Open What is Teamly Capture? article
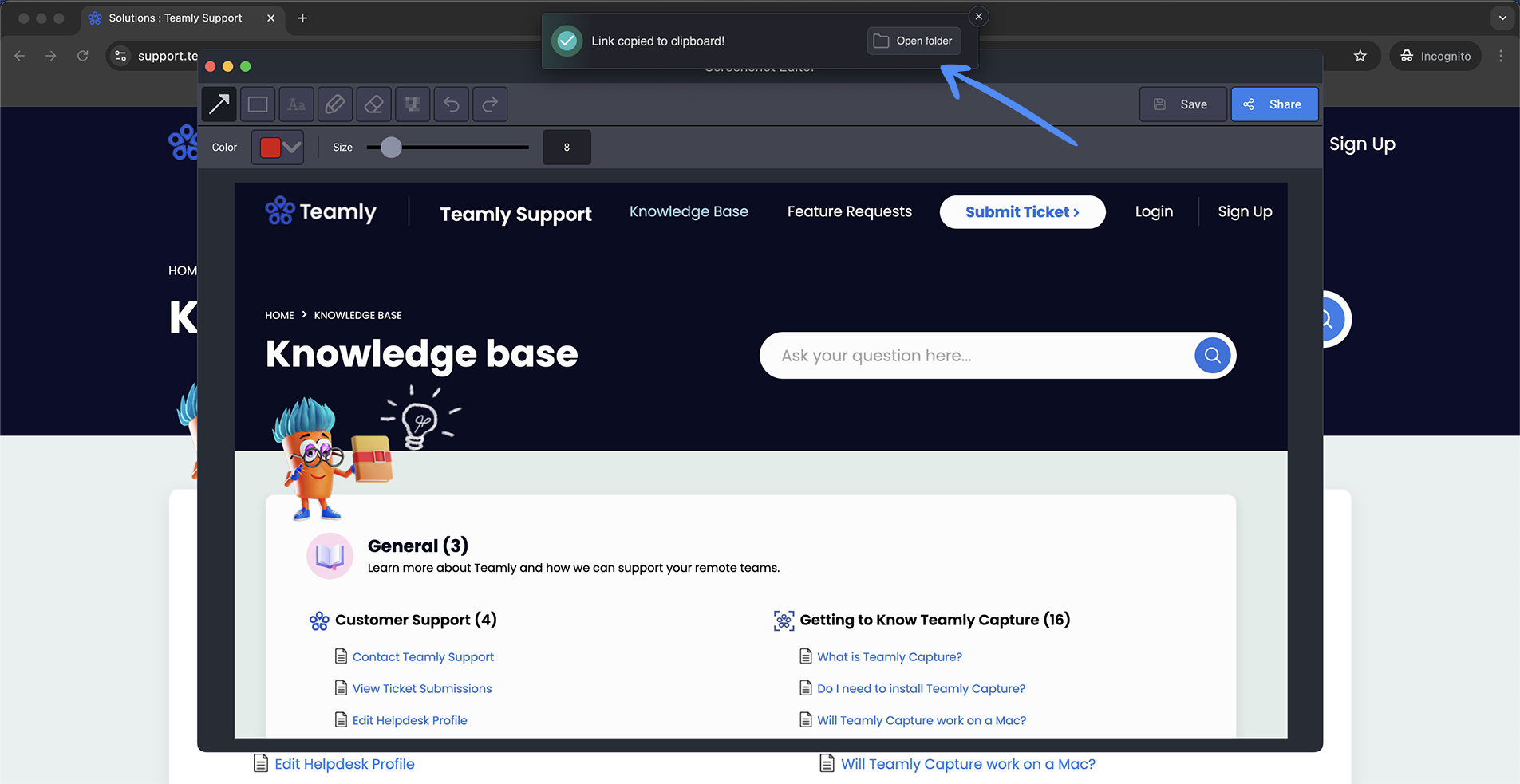Image resolution: width=1520 pixels, height=784 pixels. [890, 657]
